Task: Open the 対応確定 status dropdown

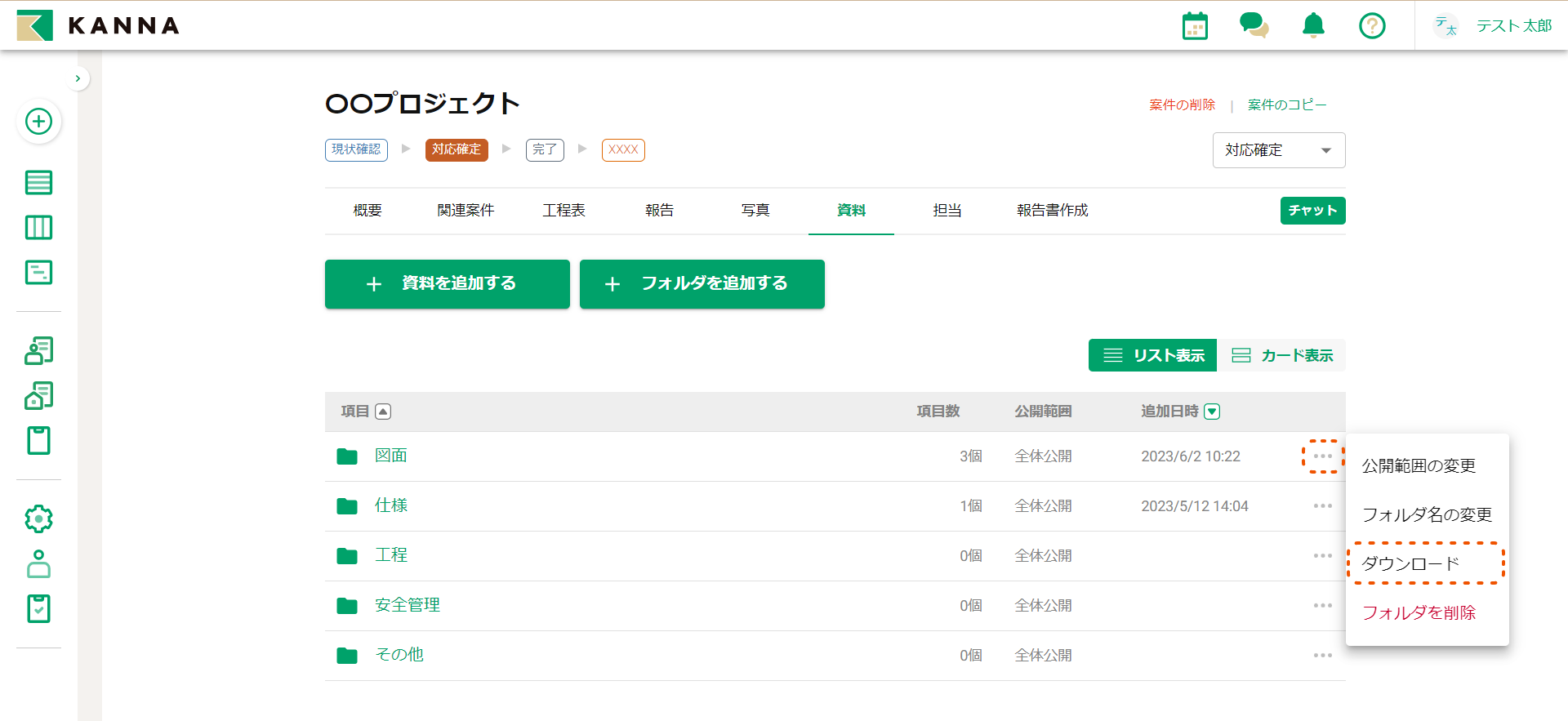Action: point(1278,150)
